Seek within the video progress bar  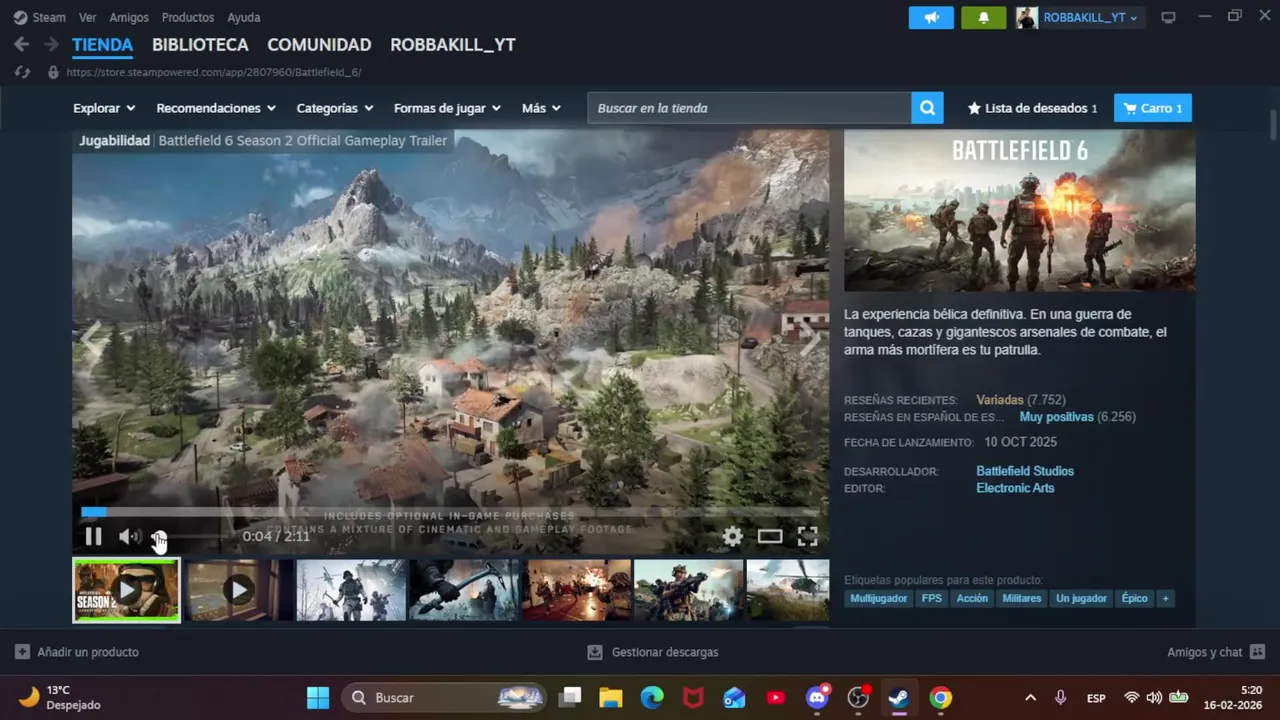click(450, 512)
